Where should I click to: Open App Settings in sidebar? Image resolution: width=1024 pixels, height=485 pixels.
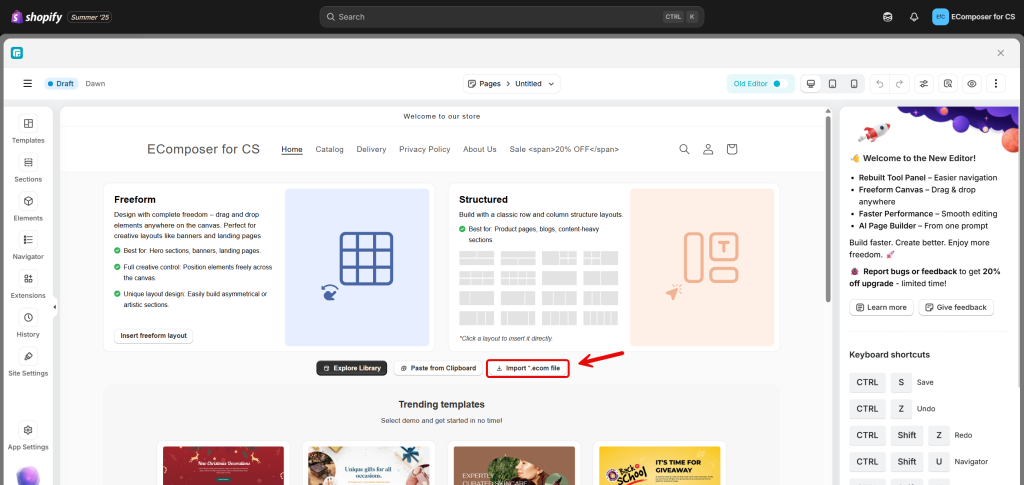pos(28,437)
